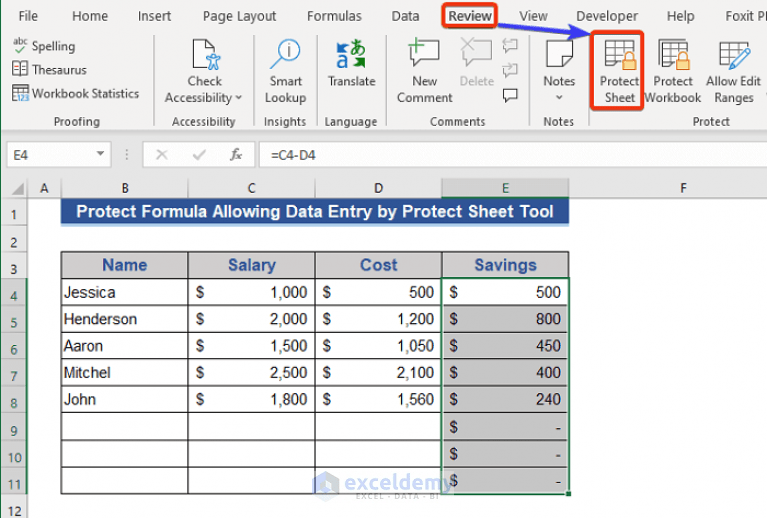Click the title cell Protect Formula Allowing Data Entry
This screenshot has height=518, width=767.
coord(315,212)
